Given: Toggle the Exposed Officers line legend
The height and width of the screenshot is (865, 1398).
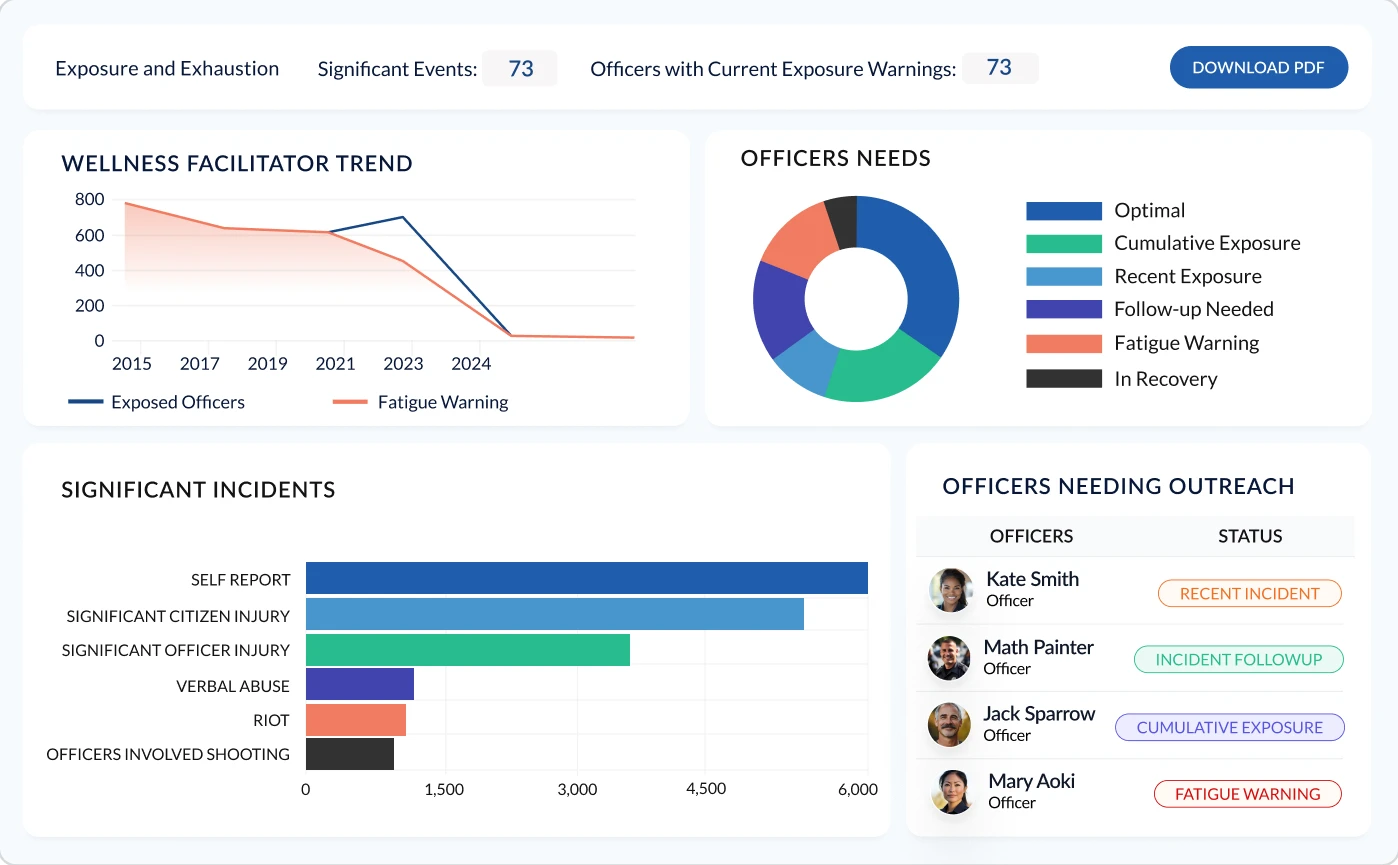Looking at the screenshot, I should coord(156,402).
